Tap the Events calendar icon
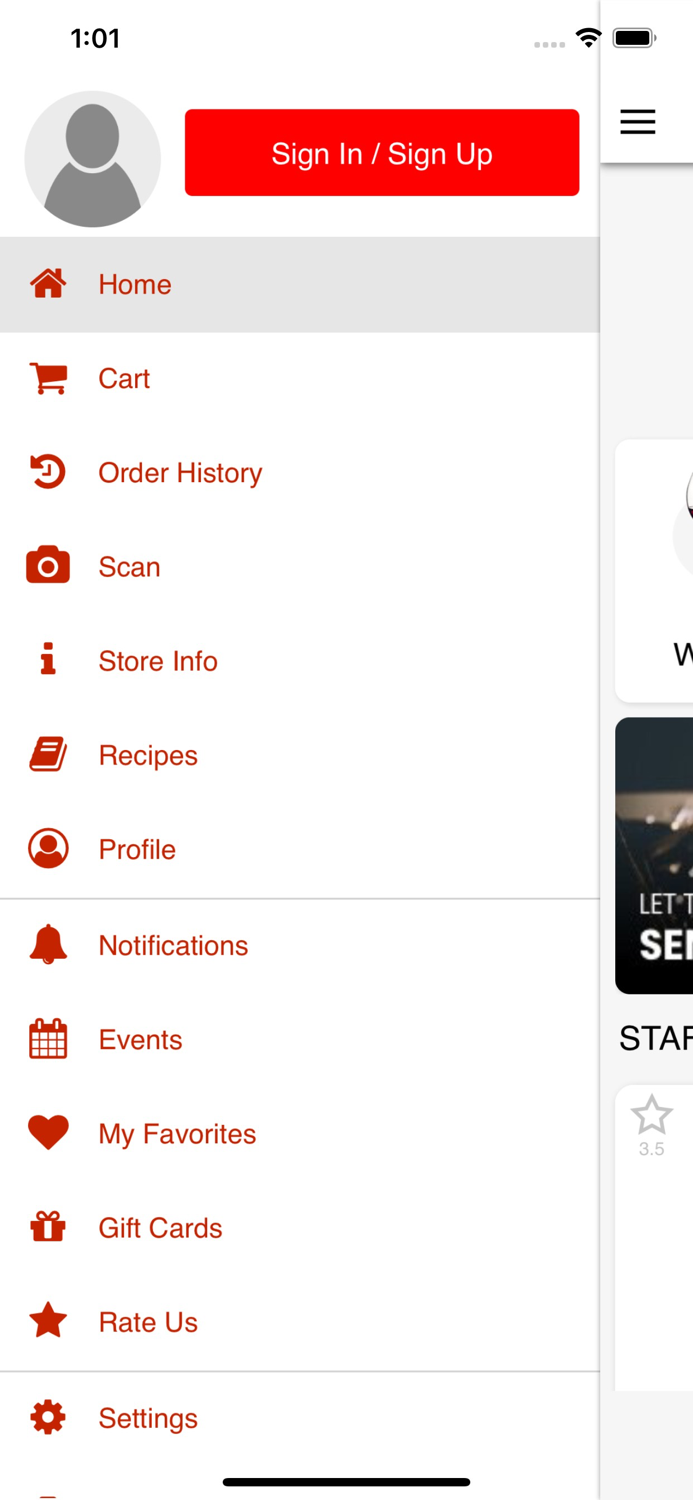 click(48, 1039)
